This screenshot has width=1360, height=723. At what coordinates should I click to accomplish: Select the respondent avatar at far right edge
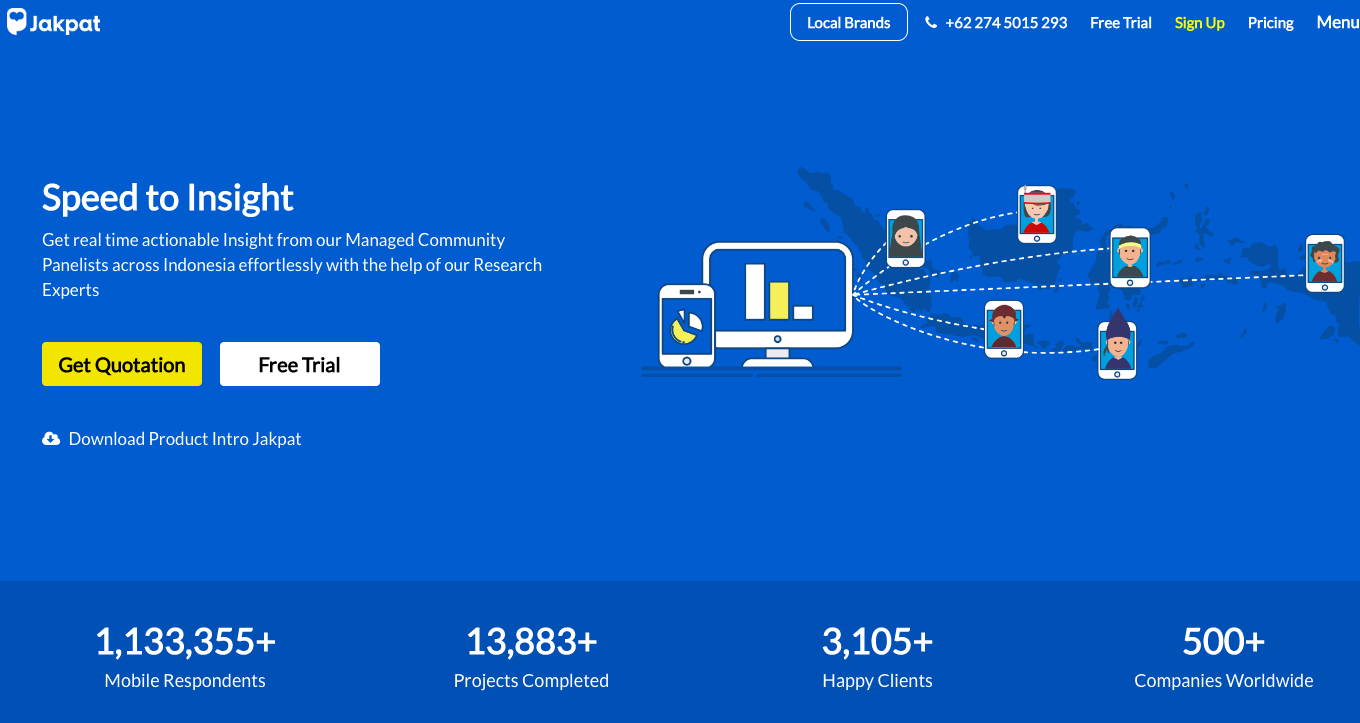coord(1324,263)
